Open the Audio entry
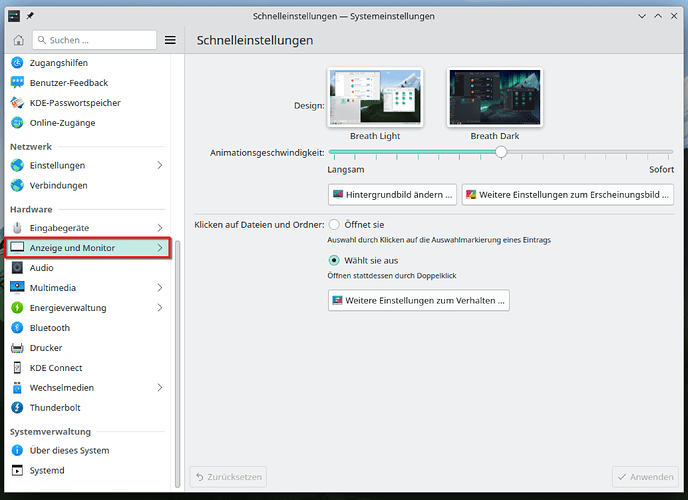Screen dimensions: 688x500 click(88, 268)
